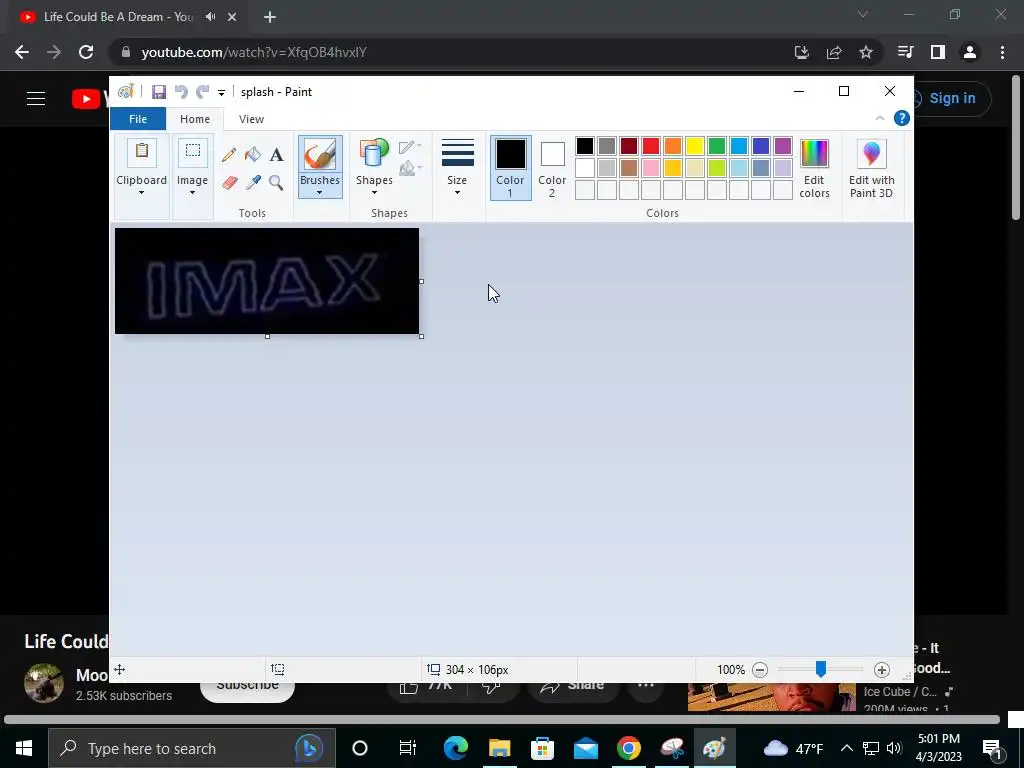Viewport: 1024px width, 768px height.
Task: Open Chrome side panel icon
Action: click(938, 52)
